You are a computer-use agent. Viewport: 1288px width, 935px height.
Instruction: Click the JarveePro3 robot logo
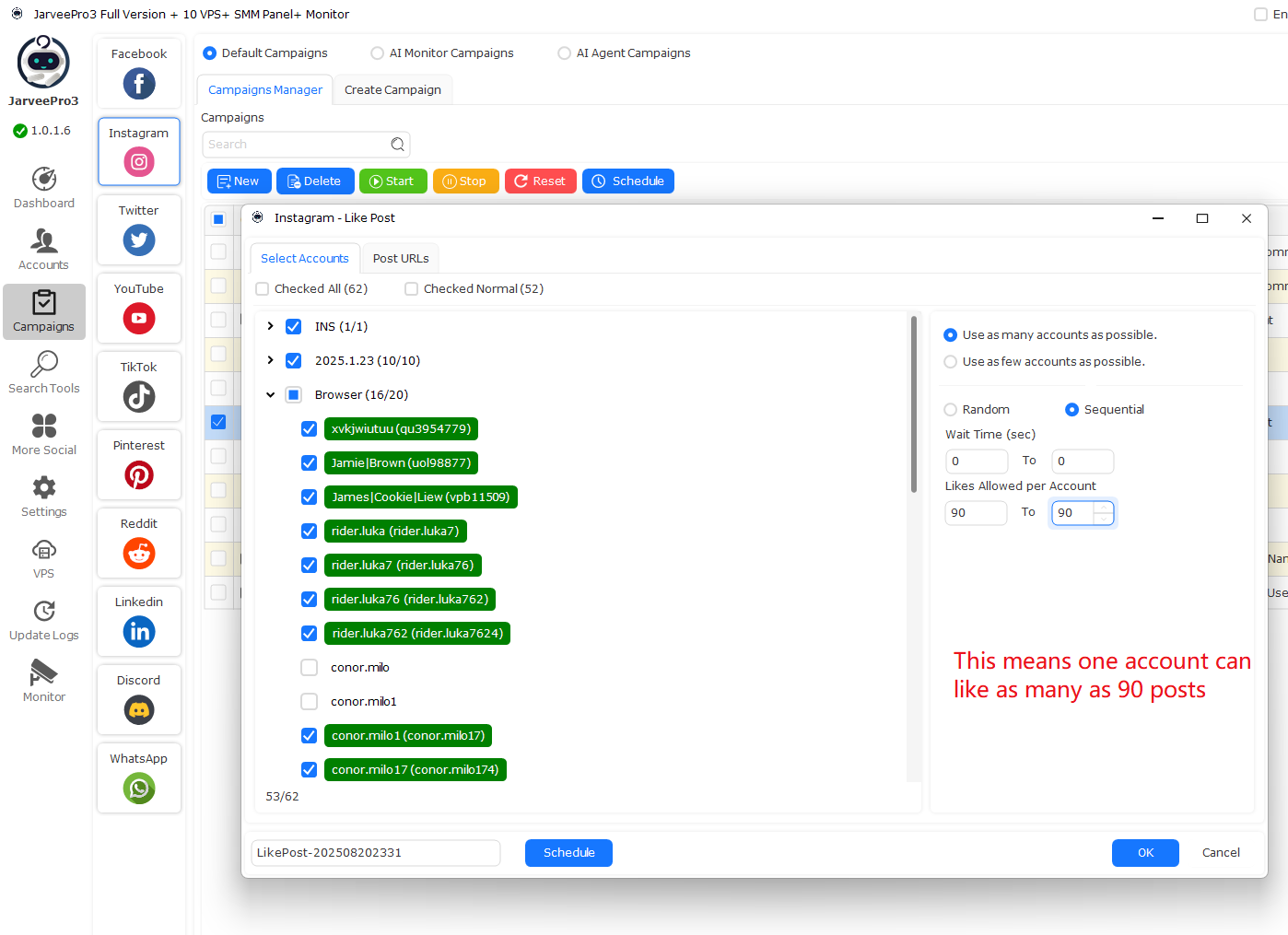tap(43, 62)
